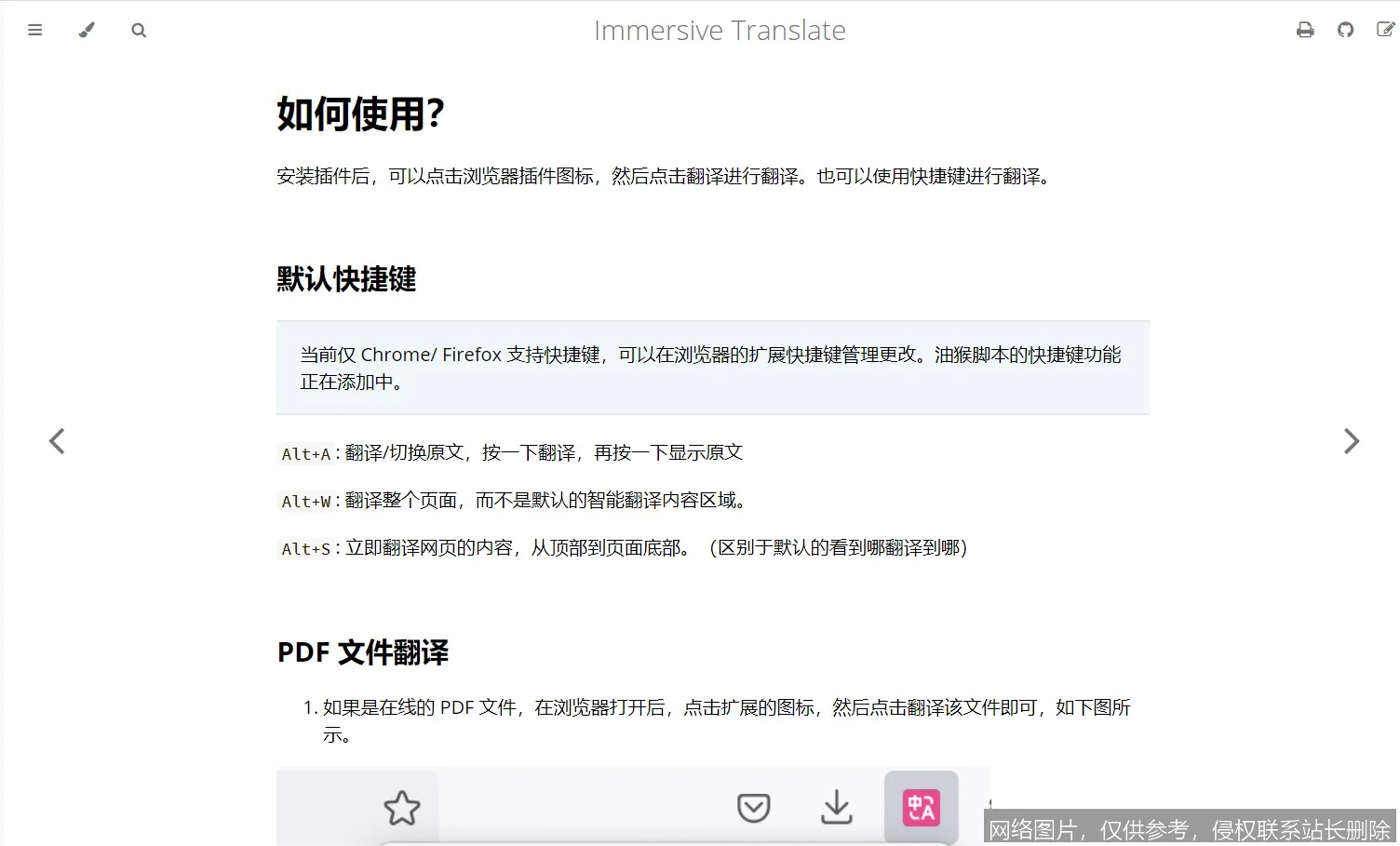Image resolution: width=1400 pixels, height=846 pixels.
Task: Click the "如何使用?" heading anchor
Action: coord(359,114)
